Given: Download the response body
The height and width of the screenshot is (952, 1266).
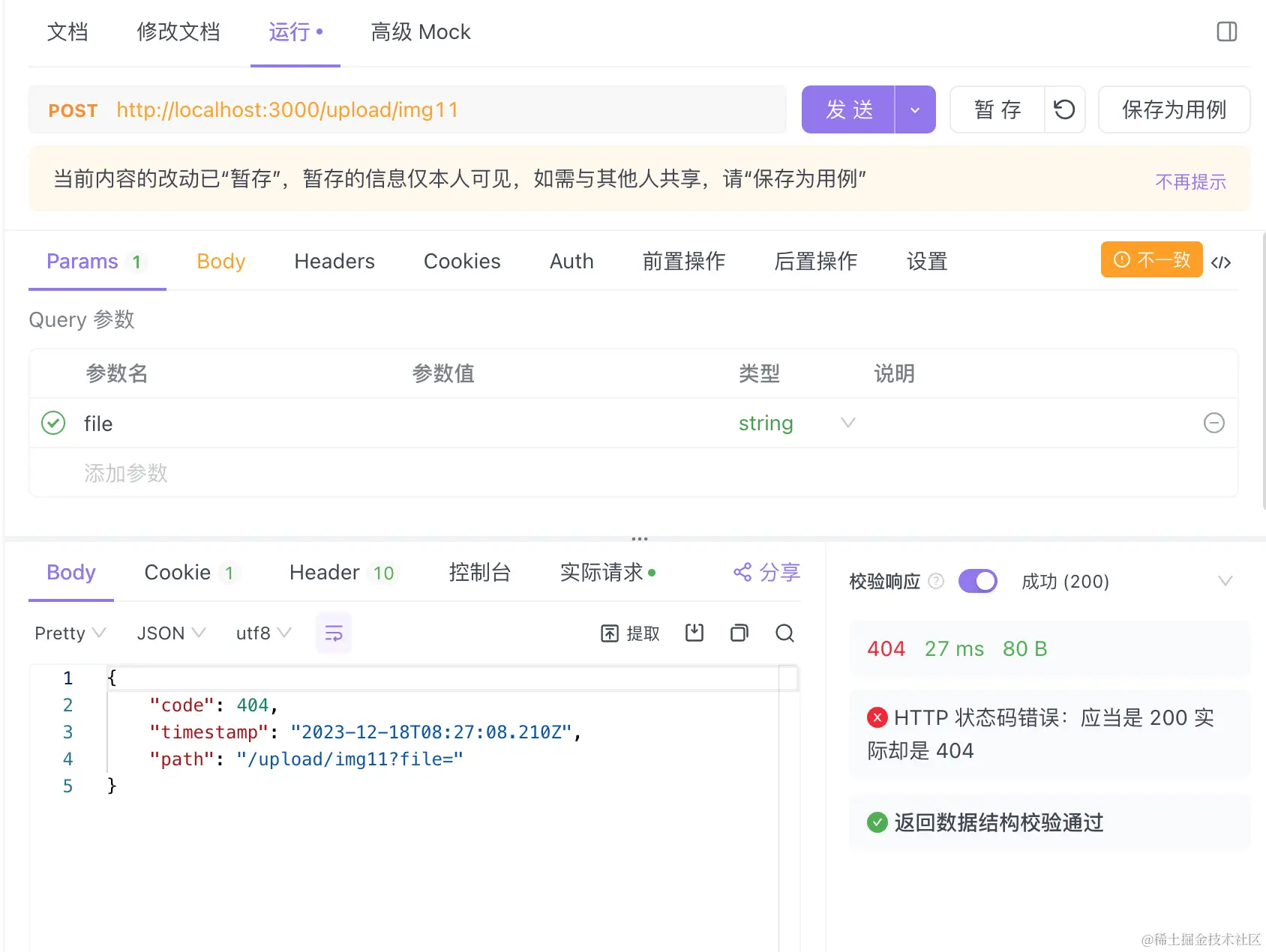Looking at the screenshot, I should 694,633.
